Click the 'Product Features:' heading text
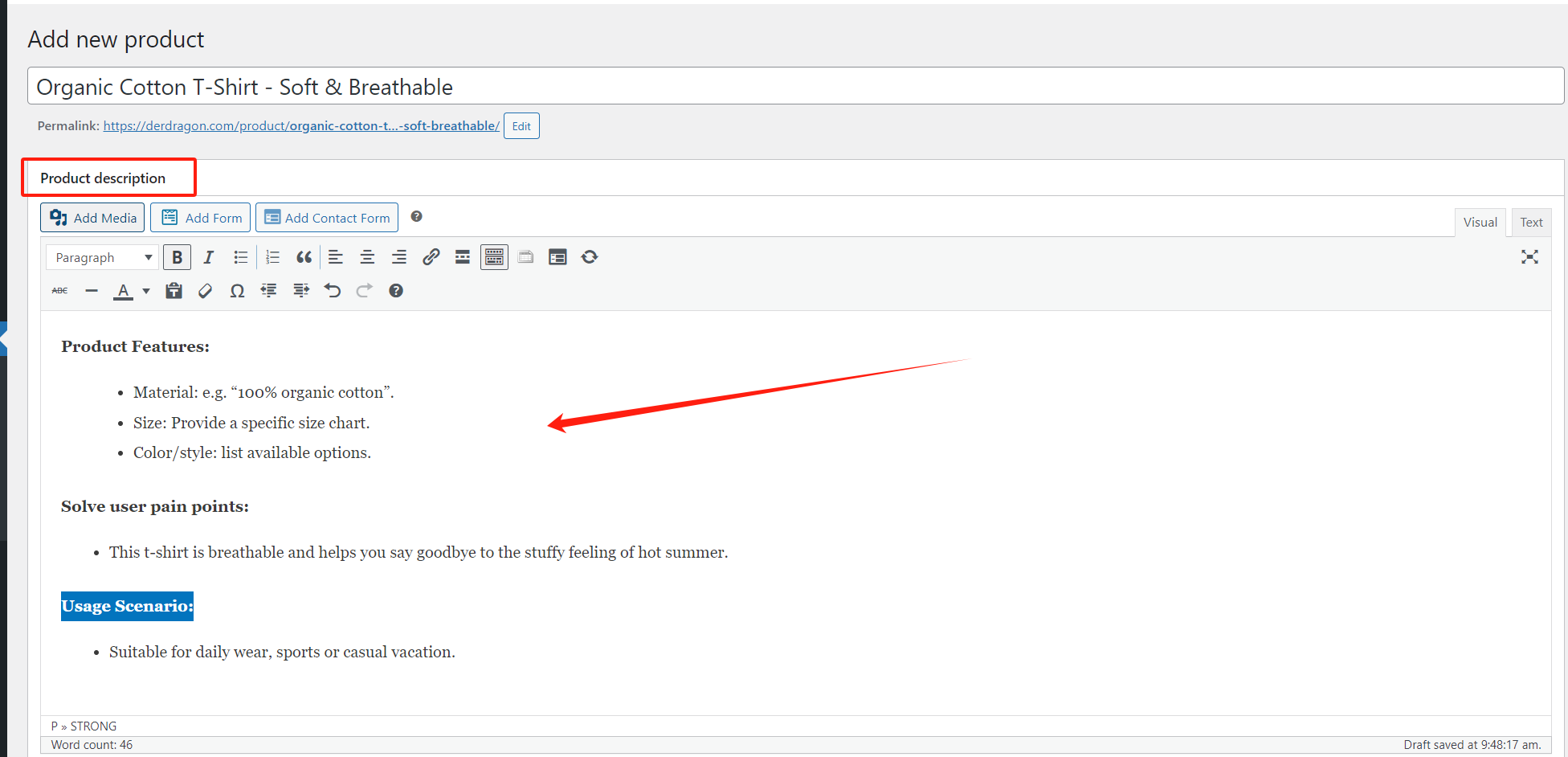Image resolution: width=1568 pixels, height=757 pixels. point(135,346)
